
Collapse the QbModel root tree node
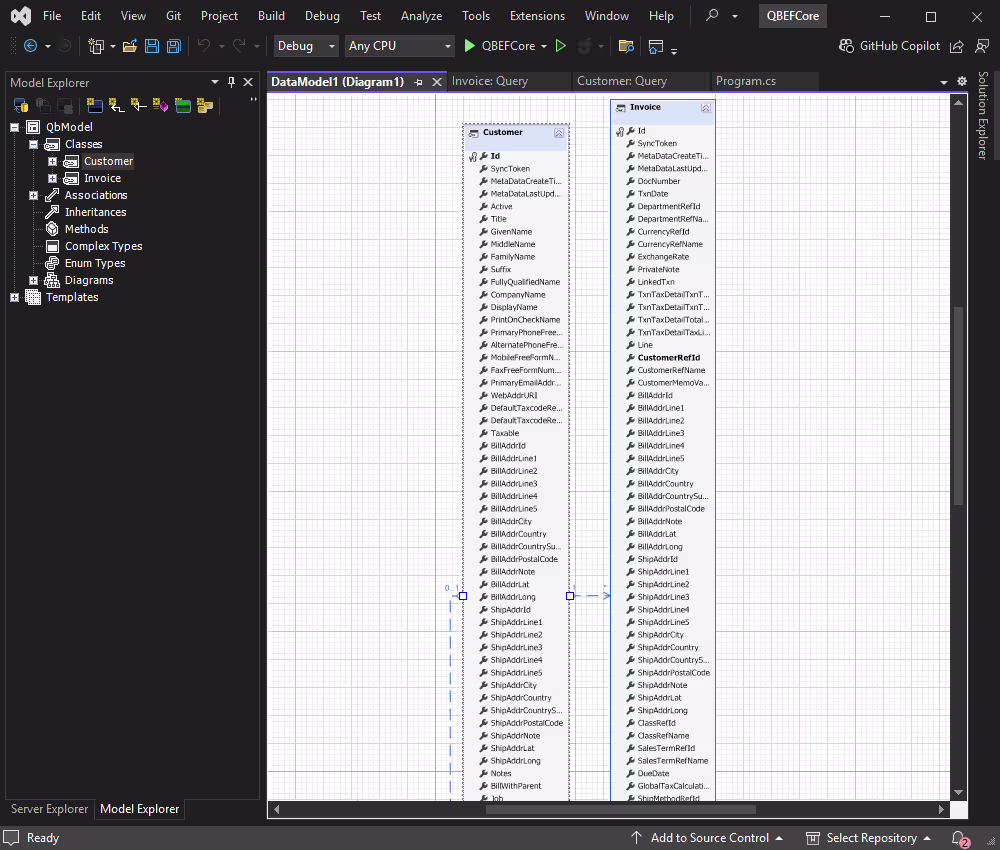tap(14, 127)
